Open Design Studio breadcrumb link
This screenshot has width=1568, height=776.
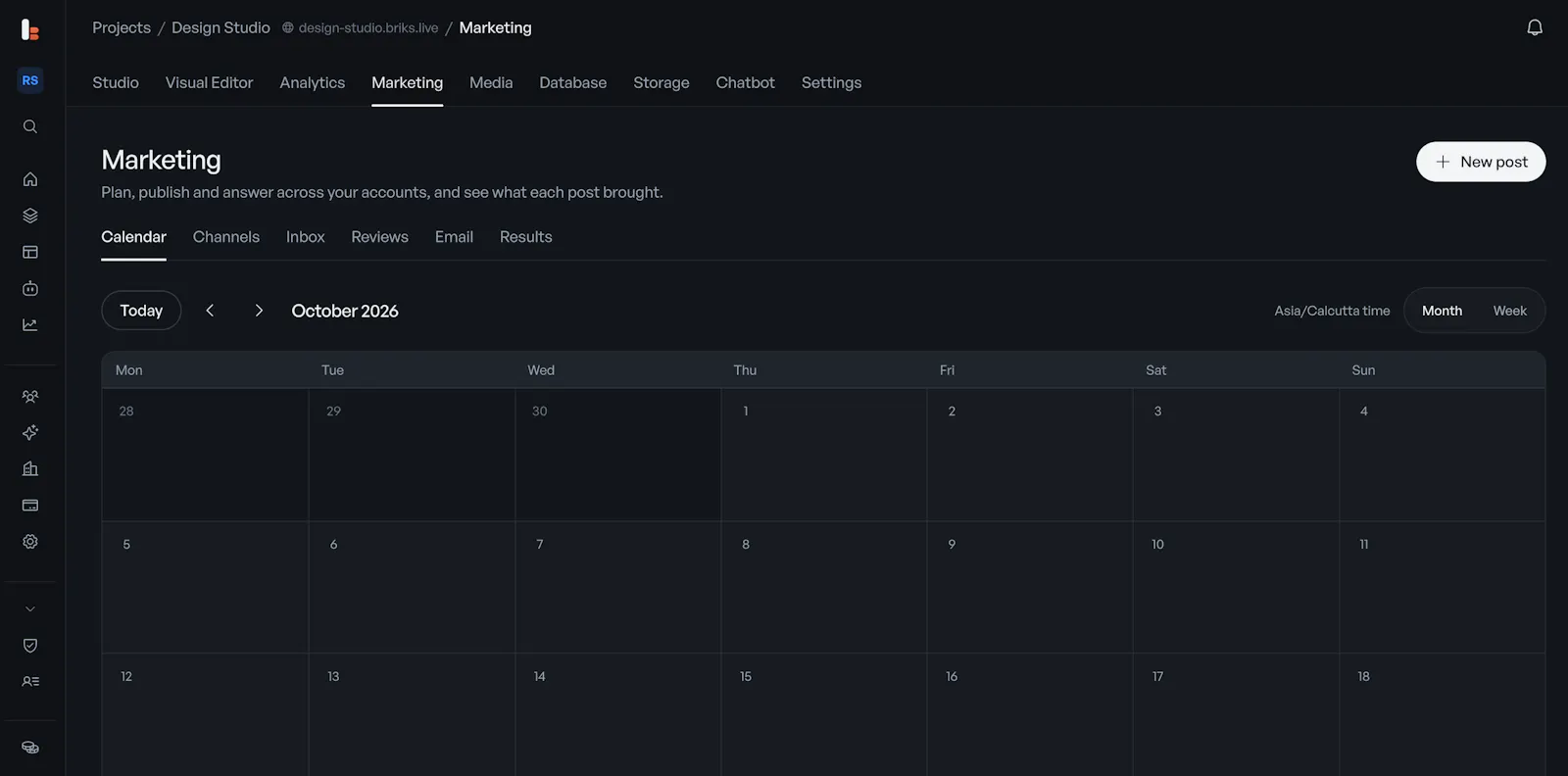[220, 27]
